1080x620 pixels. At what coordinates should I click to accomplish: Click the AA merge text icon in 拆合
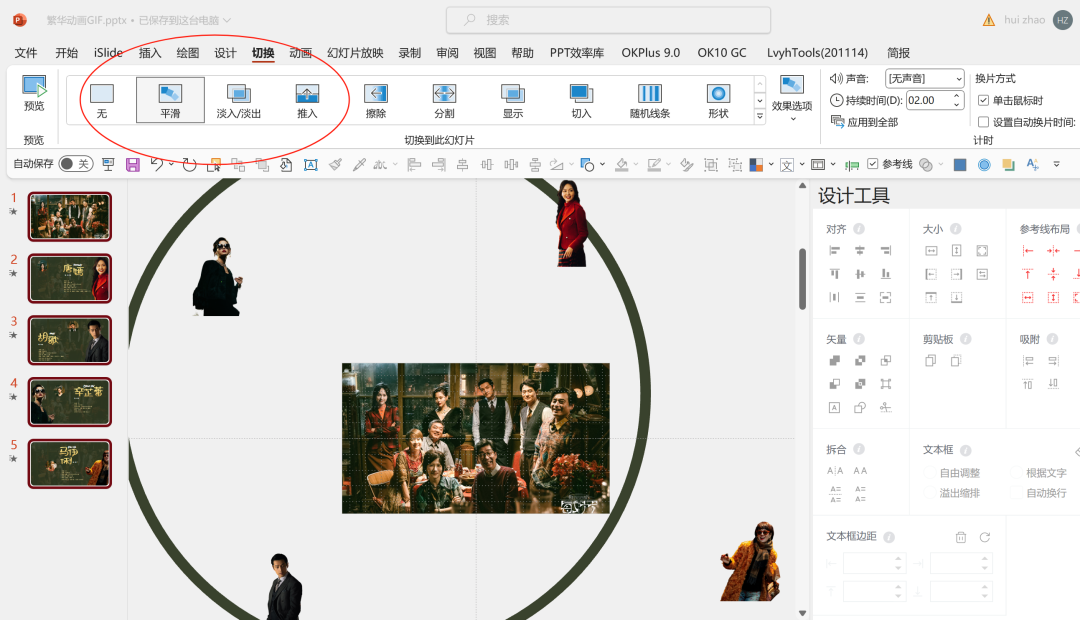860,471
